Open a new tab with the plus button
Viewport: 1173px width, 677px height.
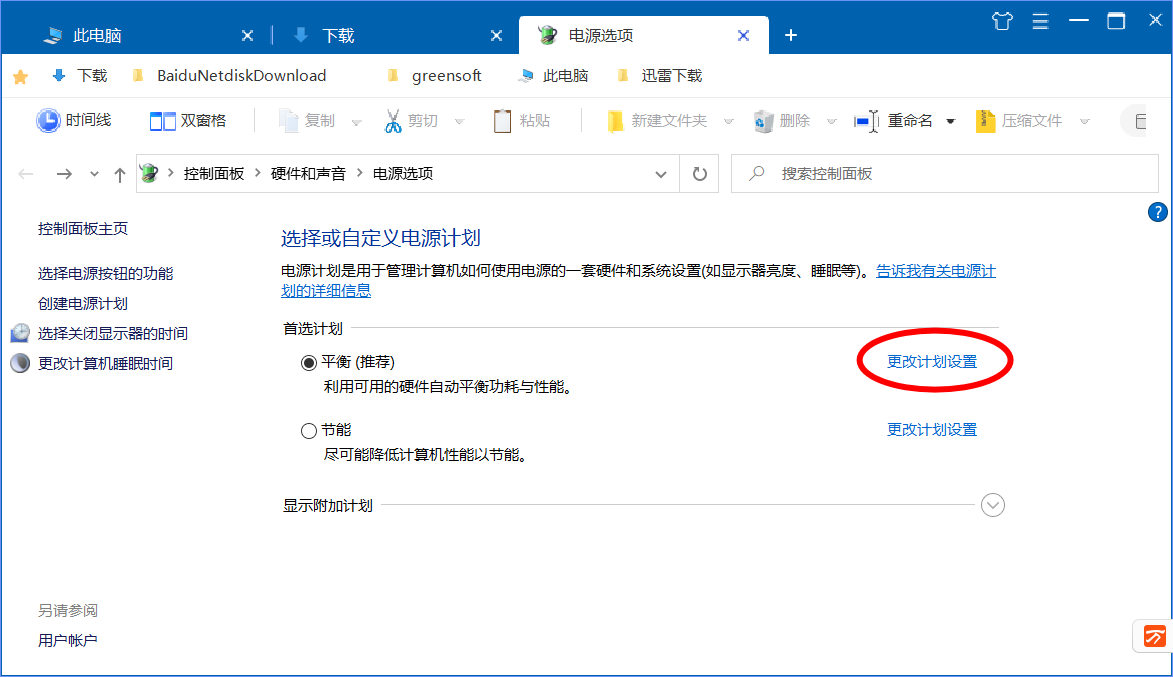click(x=791, y=35)
